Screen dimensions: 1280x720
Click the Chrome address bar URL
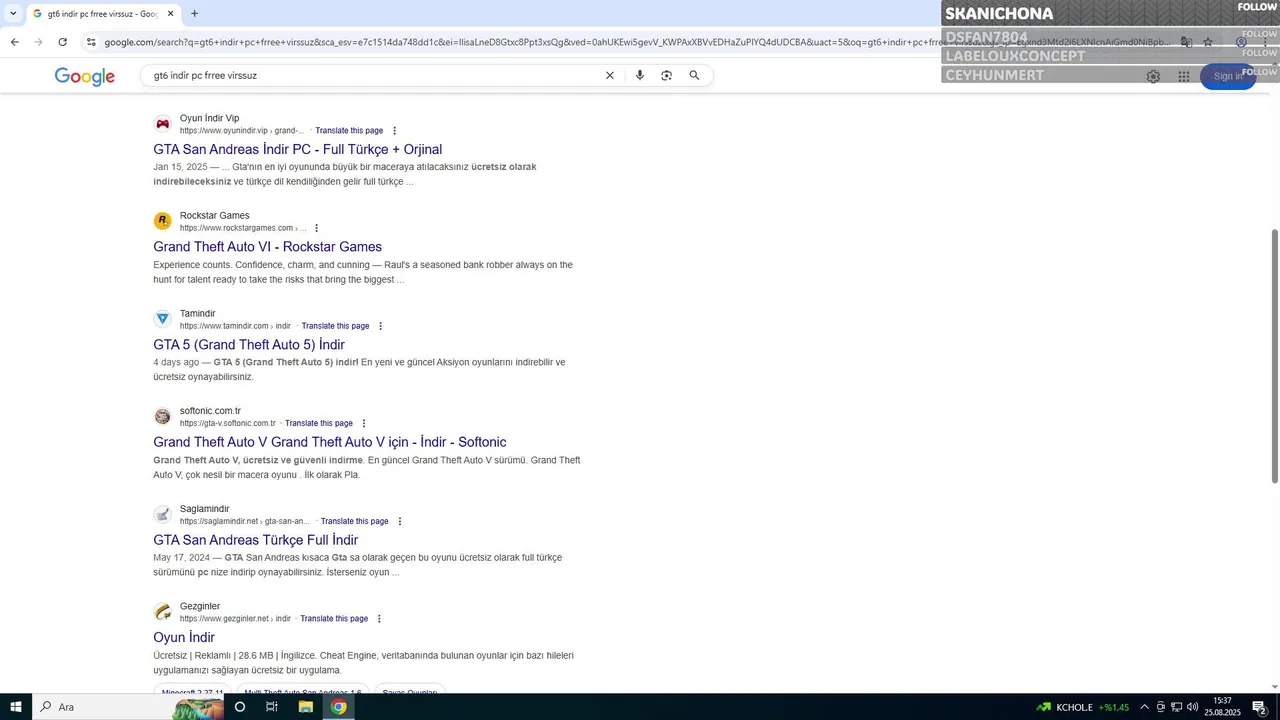(636, 42)
